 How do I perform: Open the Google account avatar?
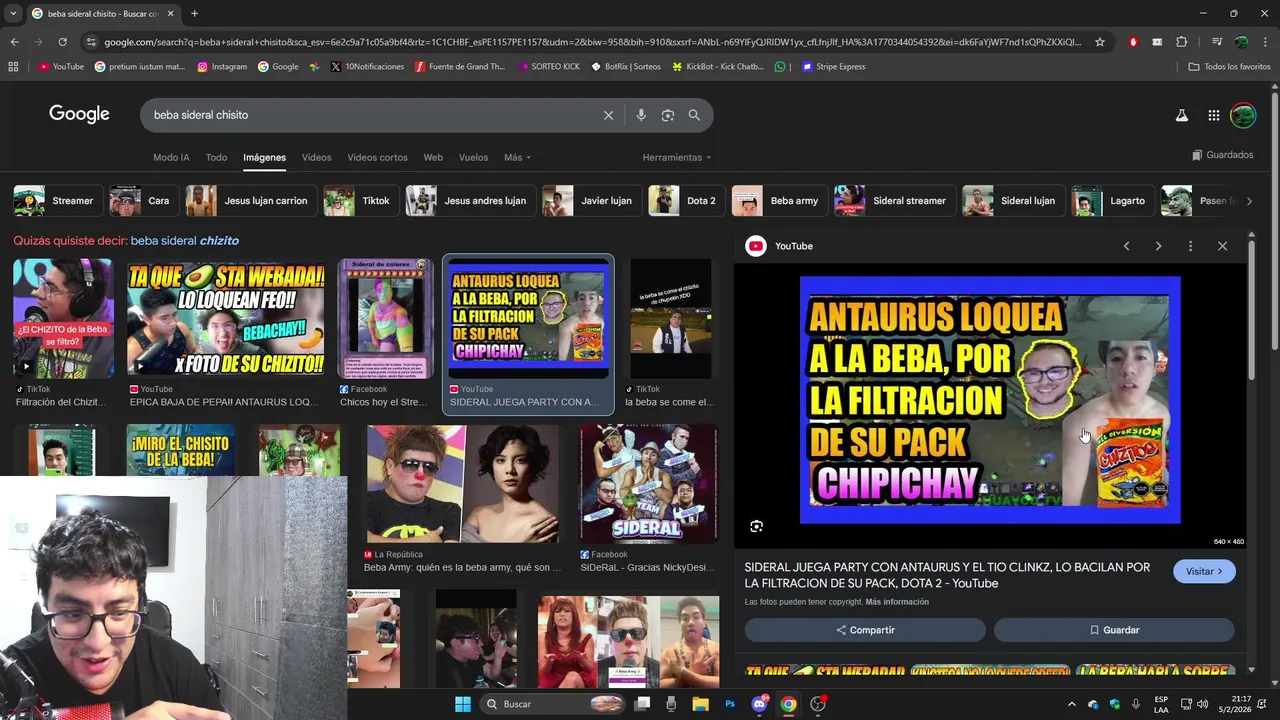(x=1243, y=115)
